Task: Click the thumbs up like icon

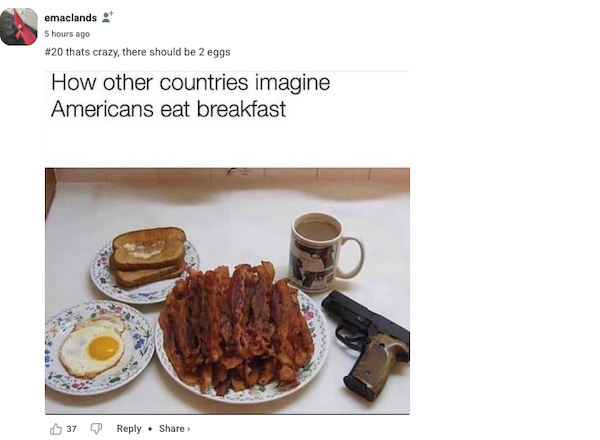Action: (56, 429)
